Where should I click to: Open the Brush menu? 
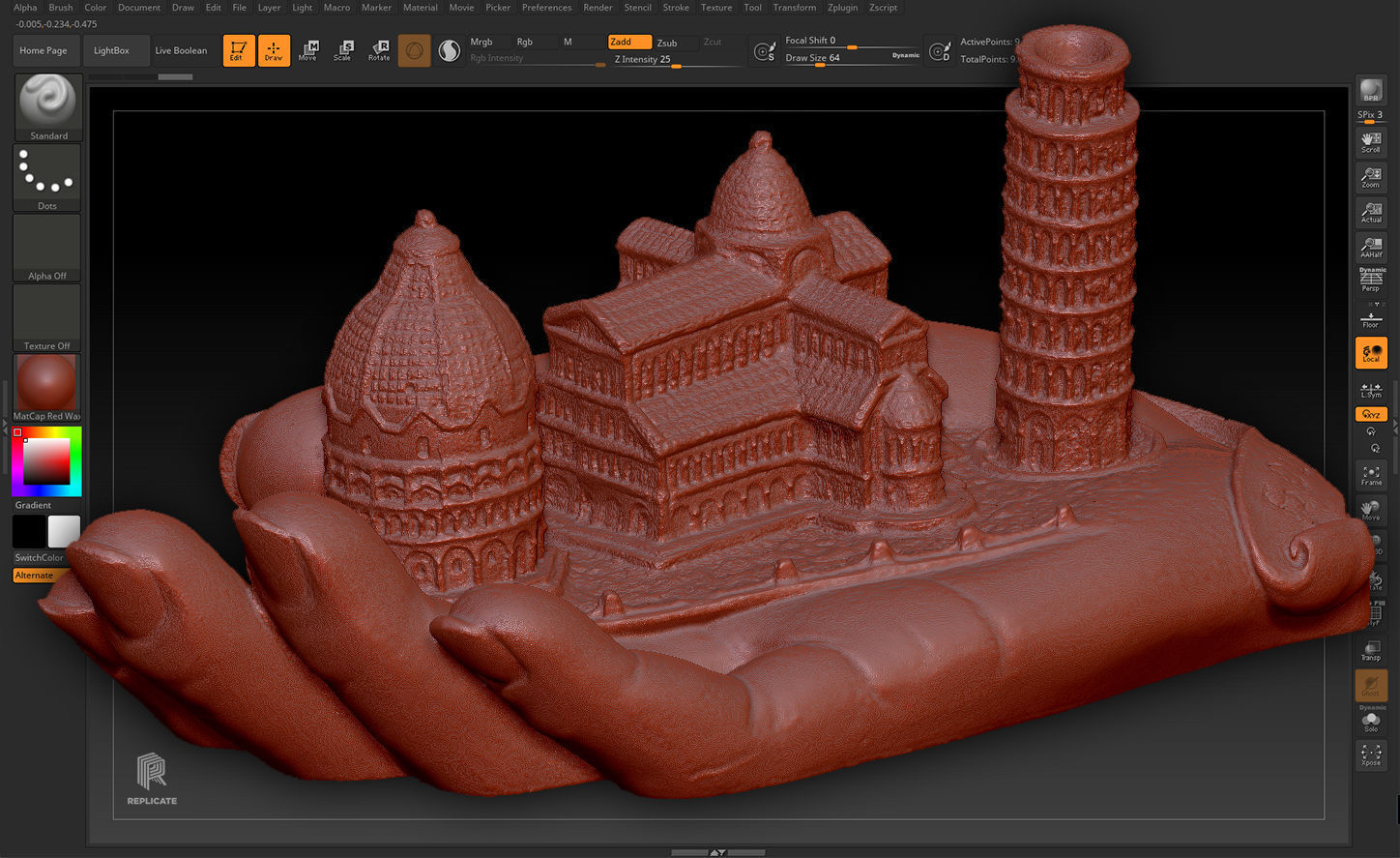(61, 7)
